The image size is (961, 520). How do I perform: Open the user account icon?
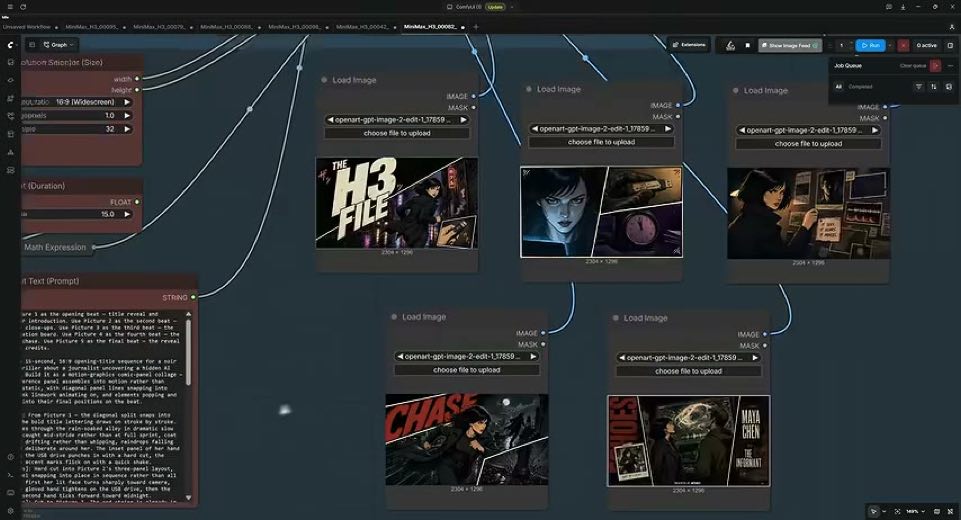coord(952,27)
